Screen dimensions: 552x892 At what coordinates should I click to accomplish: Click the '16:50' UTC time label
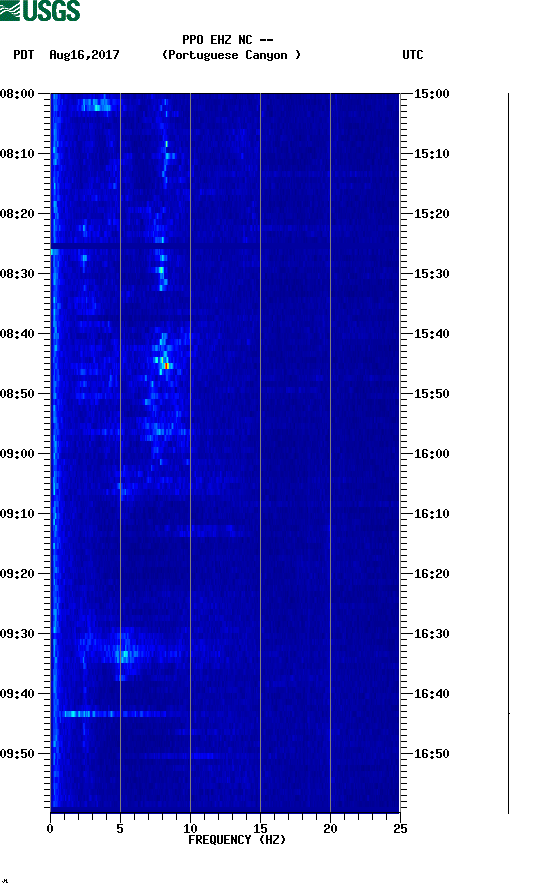coord(431,754)
